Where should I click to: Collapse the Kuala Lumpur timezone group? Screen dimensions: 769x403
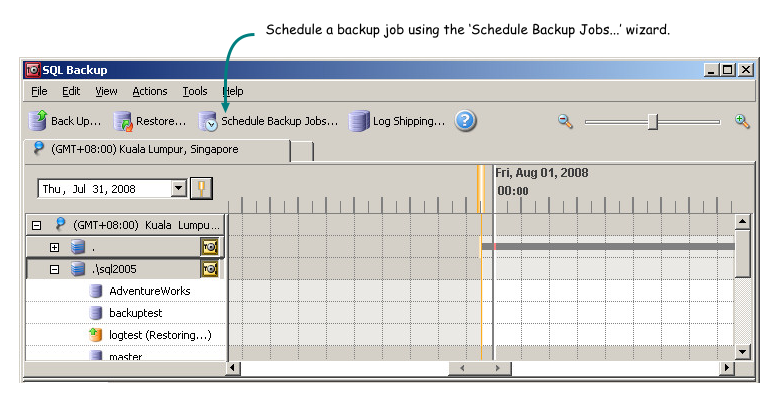click(37, 225)
